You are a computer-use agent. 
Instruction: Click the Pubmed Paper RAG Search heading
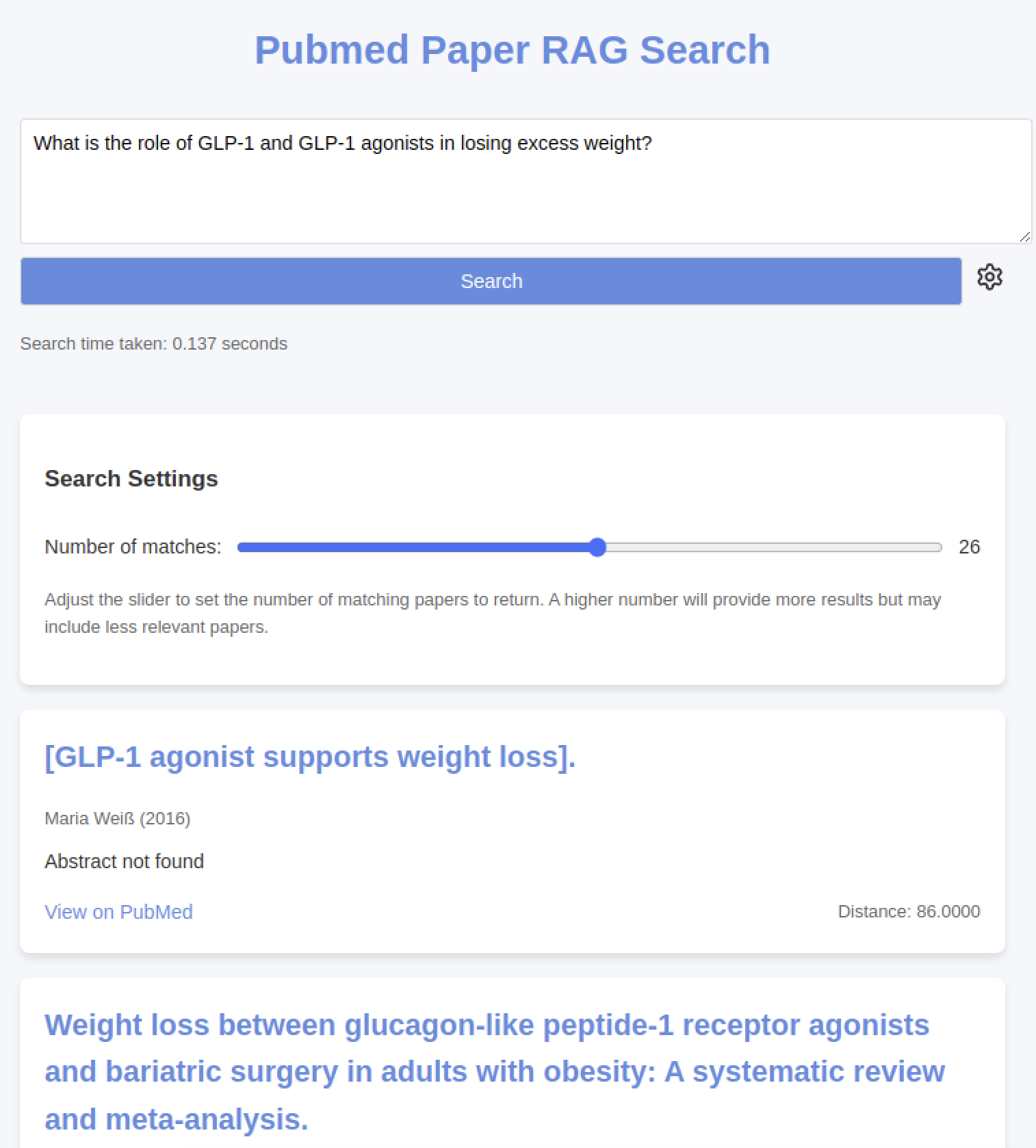(512, 50)
